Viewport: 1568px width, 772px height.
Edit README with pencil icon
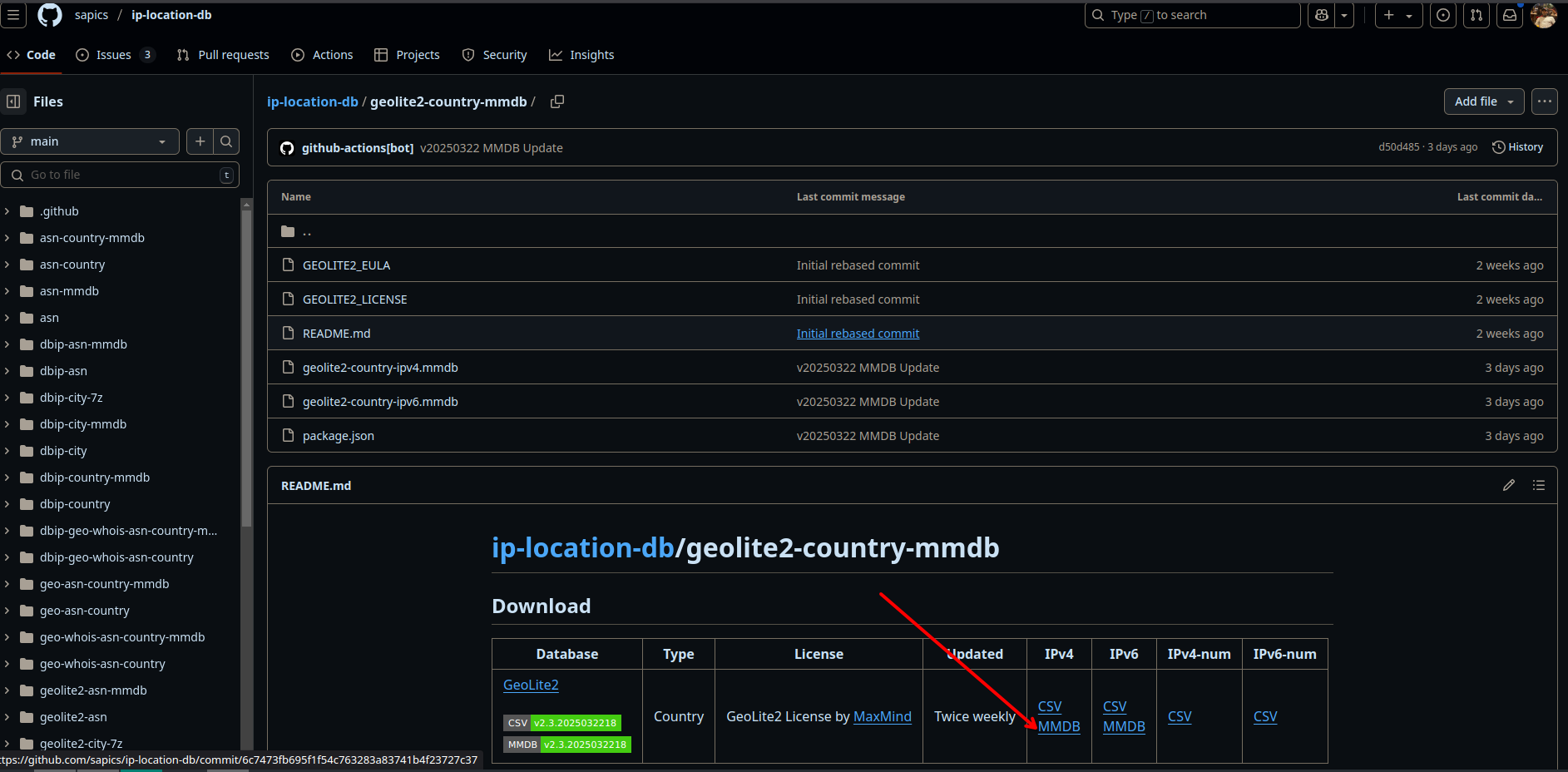pos(1509,485)
